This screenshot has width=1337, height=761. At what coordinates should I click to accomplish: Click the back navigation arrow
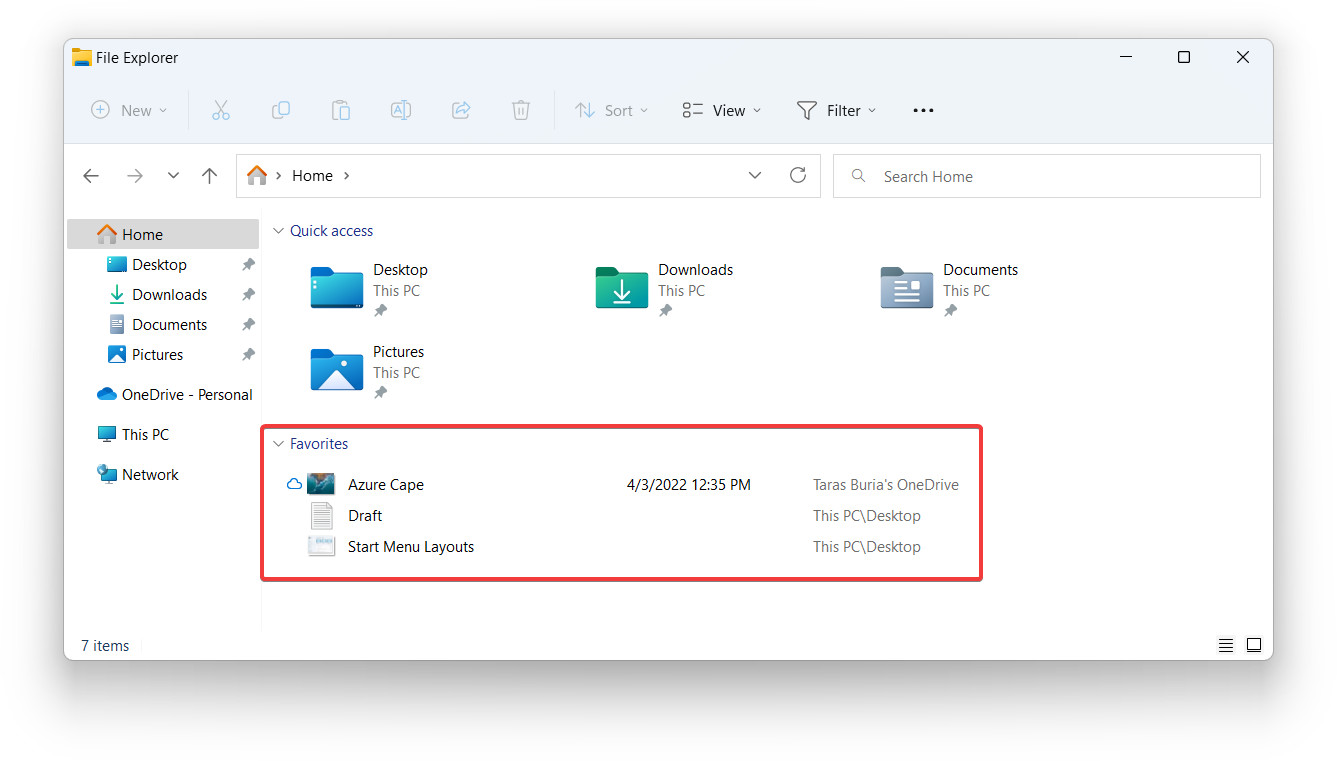point(91,175)
